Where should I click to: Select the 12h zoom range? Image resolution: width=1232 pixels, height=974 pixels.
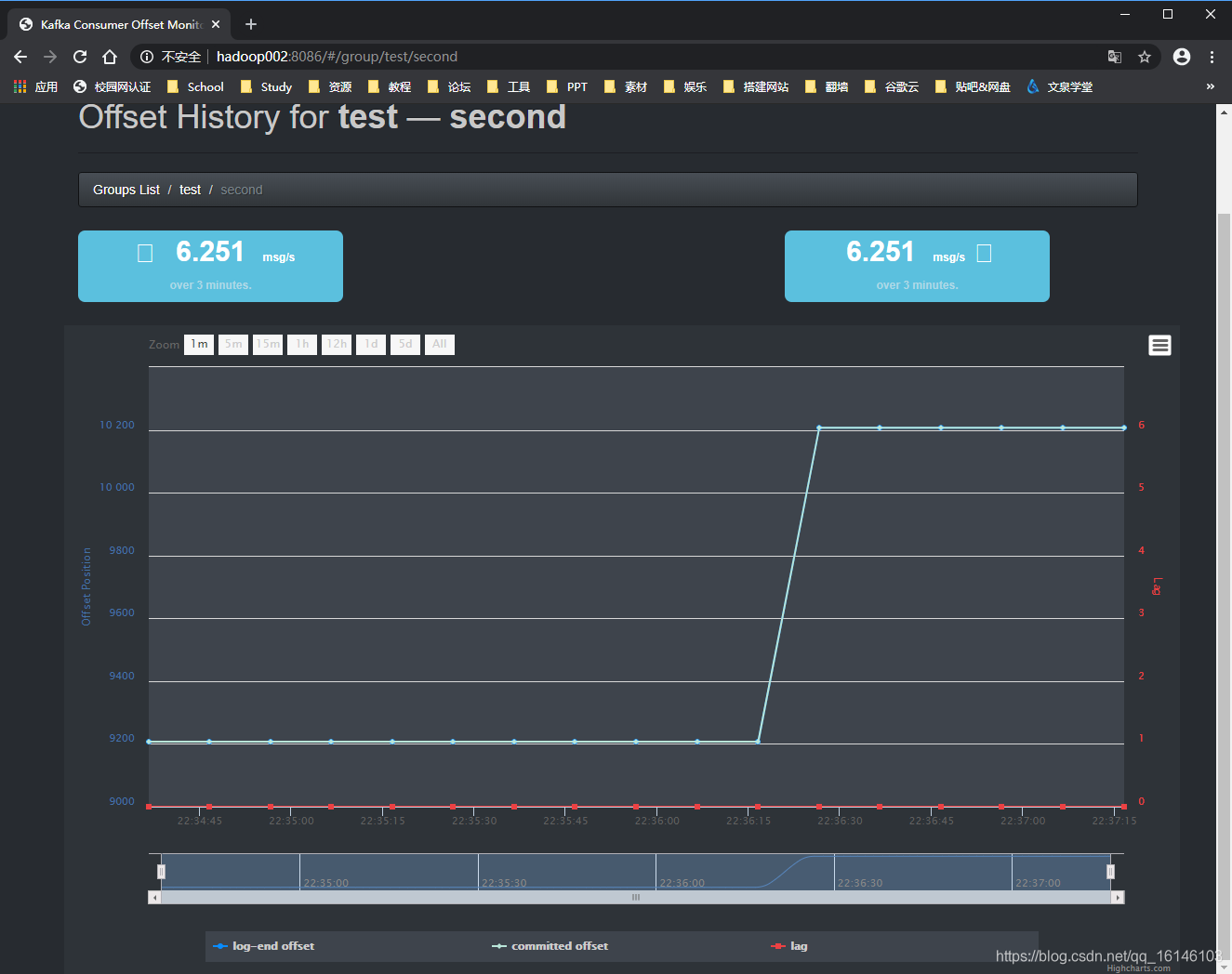(x=337, y=345)
